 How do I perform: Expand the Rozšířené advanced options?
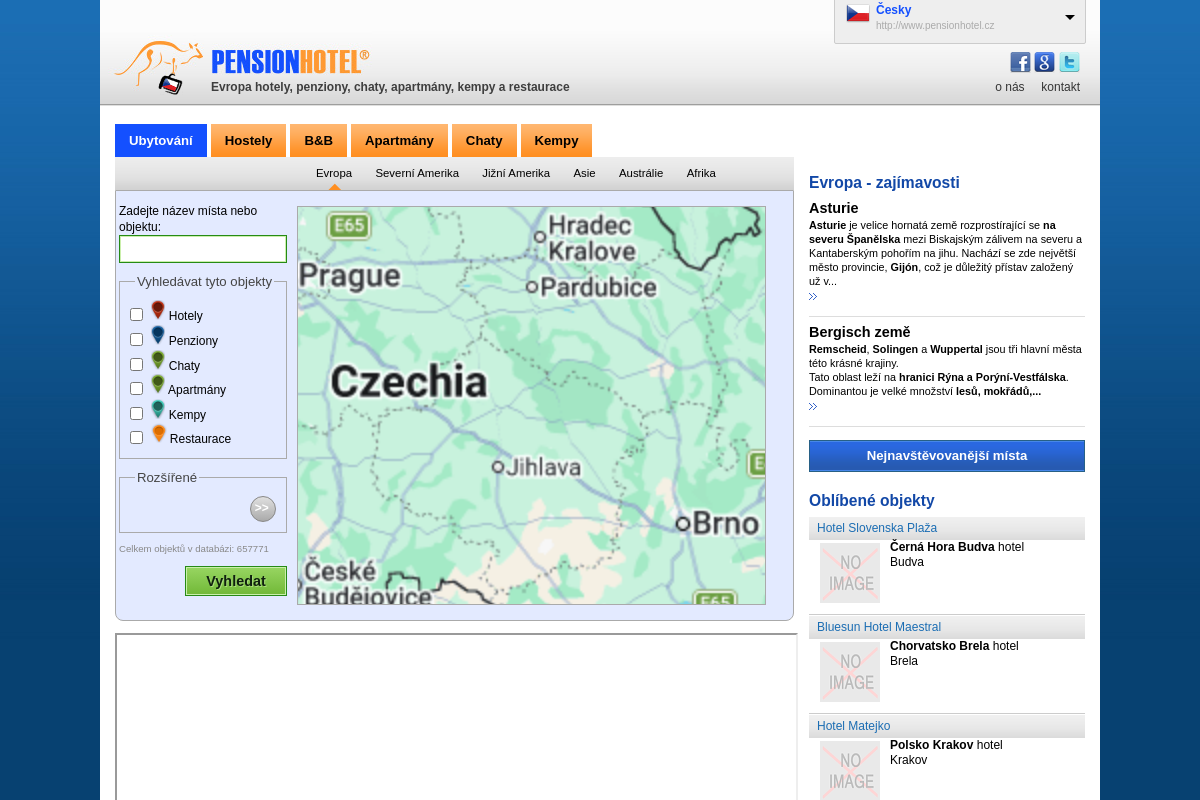point(262,509)
